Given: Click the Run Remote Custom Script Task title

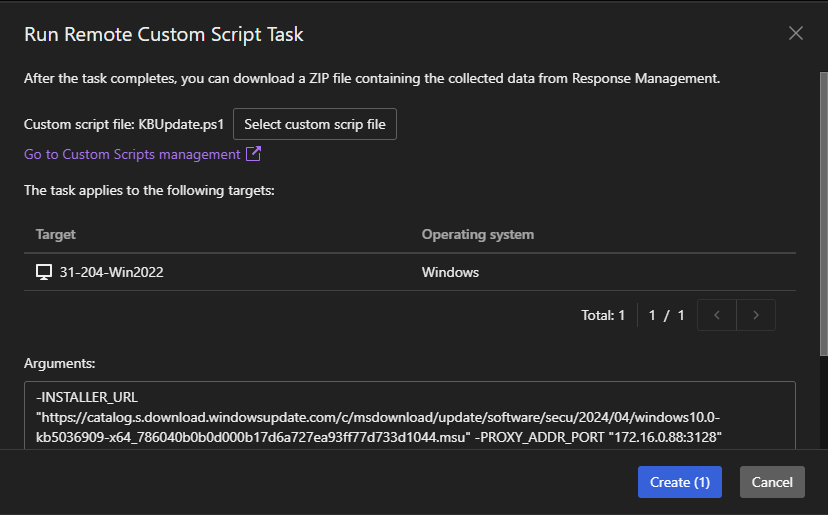Looking at the screenshot, I should (x=164, y=34).
